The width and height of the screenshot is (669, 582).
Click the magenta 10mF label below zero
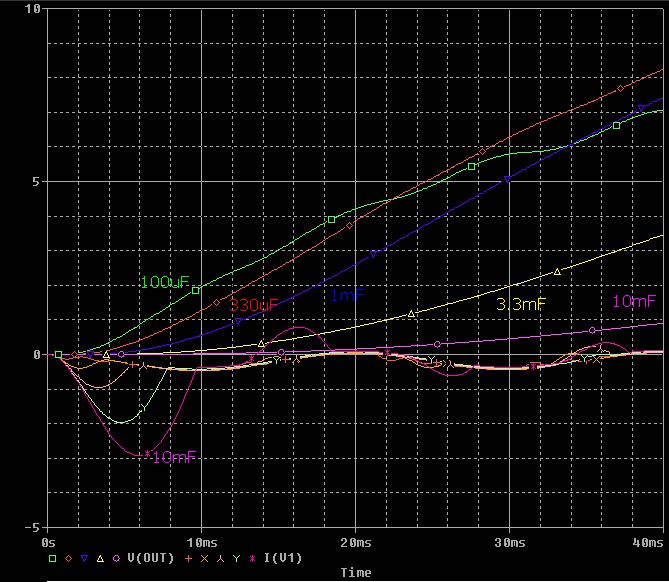[174, 457]
